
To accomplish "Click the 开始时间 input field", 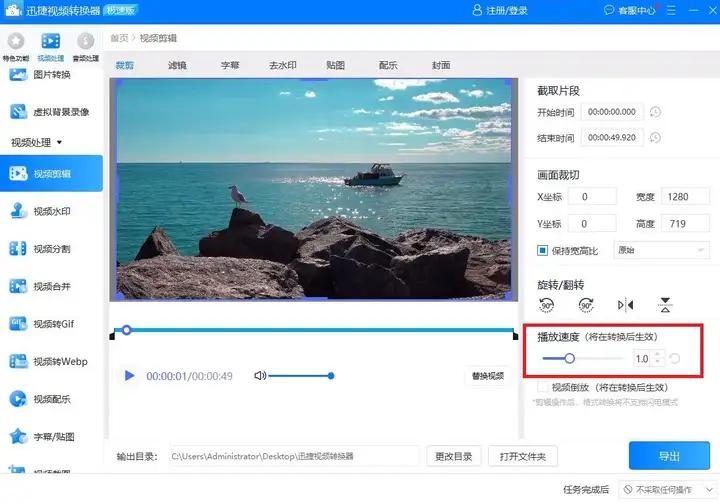I will pyautogui.click(x=612, y=112).
